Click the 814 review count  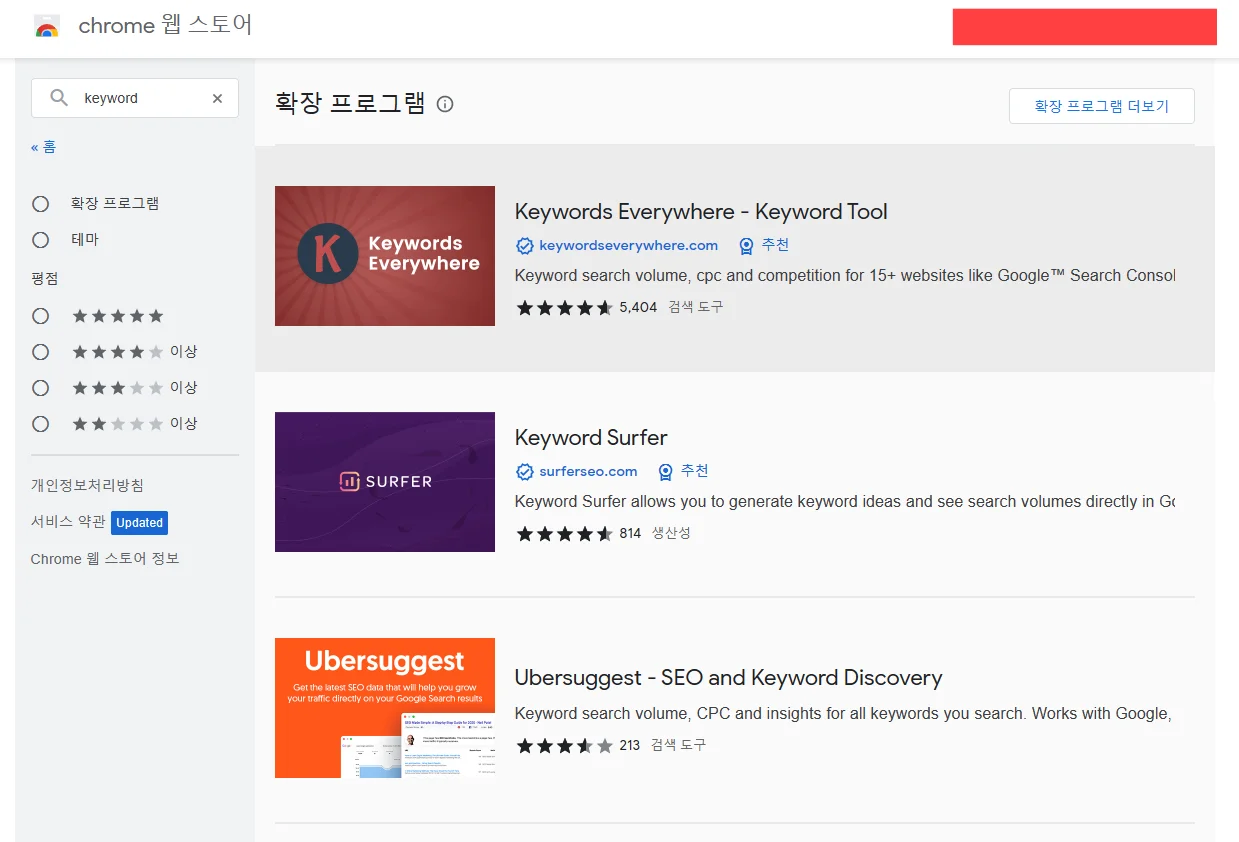(x=630, y=534)
